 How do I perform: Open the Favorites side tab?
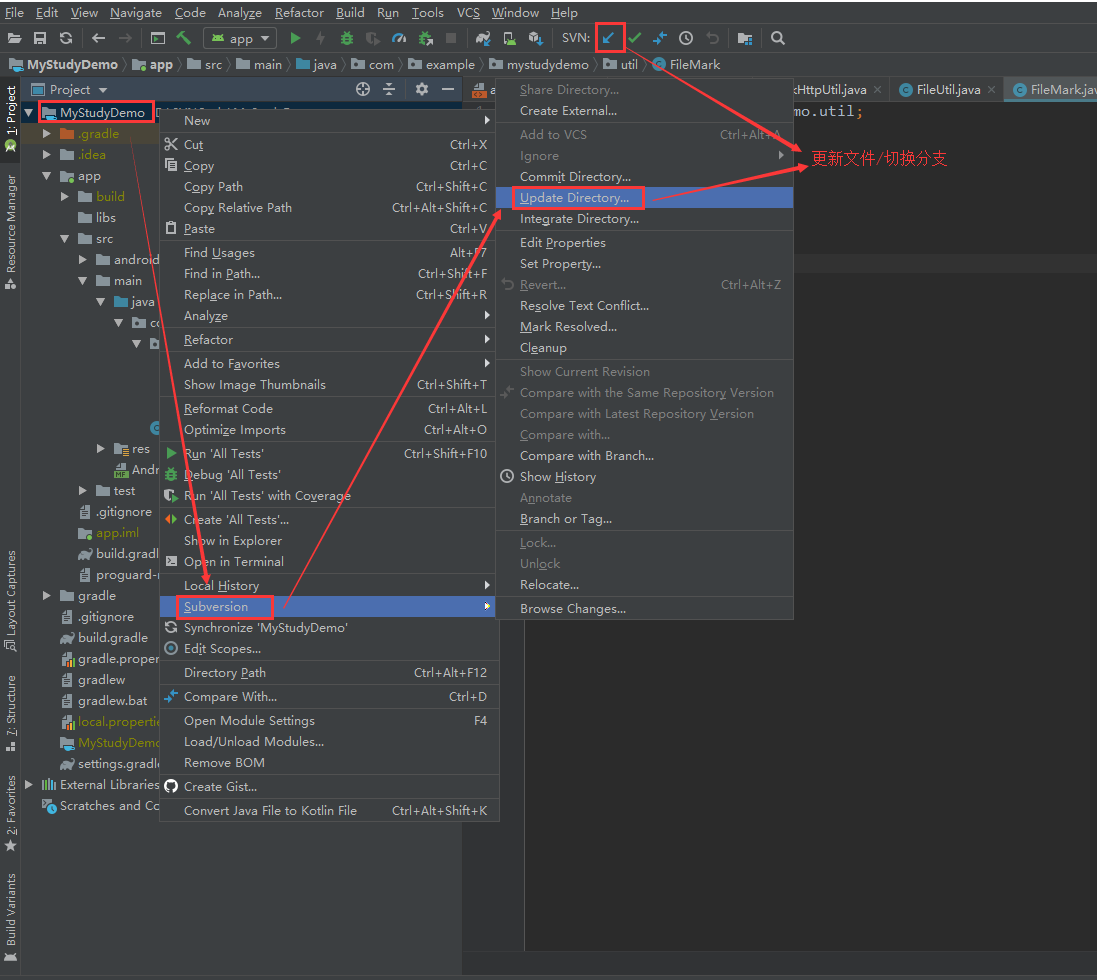point(10,813)
